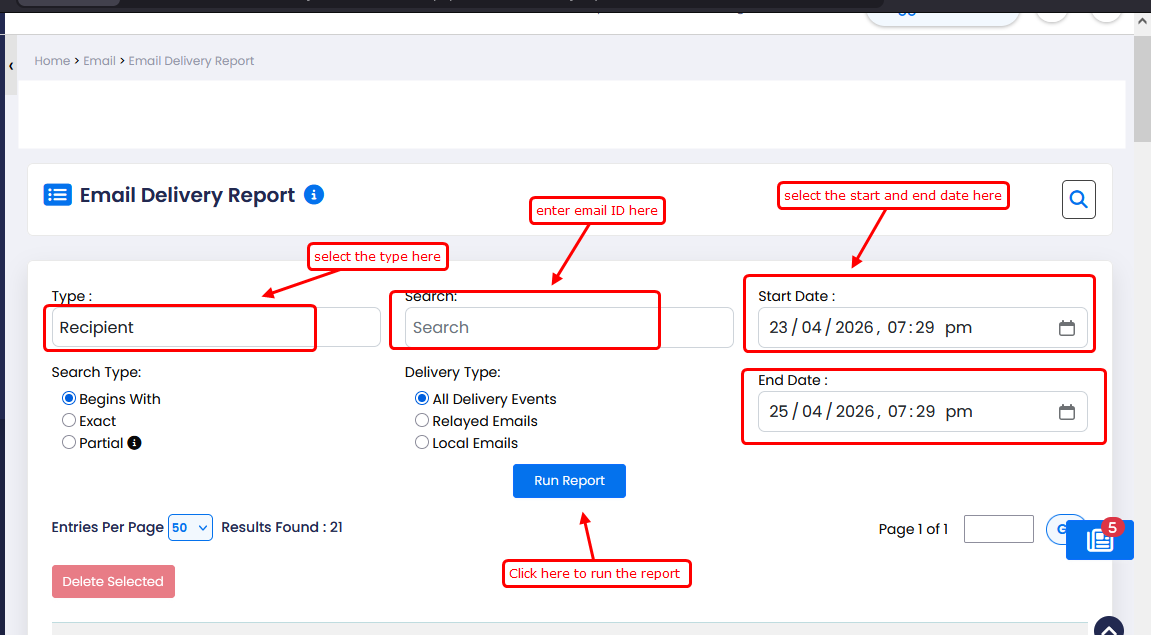Viewport: 1151px width, 635px height.
Task: Click the info icon next to Partial
Action: pyautogui.click(x=134, y=443)
